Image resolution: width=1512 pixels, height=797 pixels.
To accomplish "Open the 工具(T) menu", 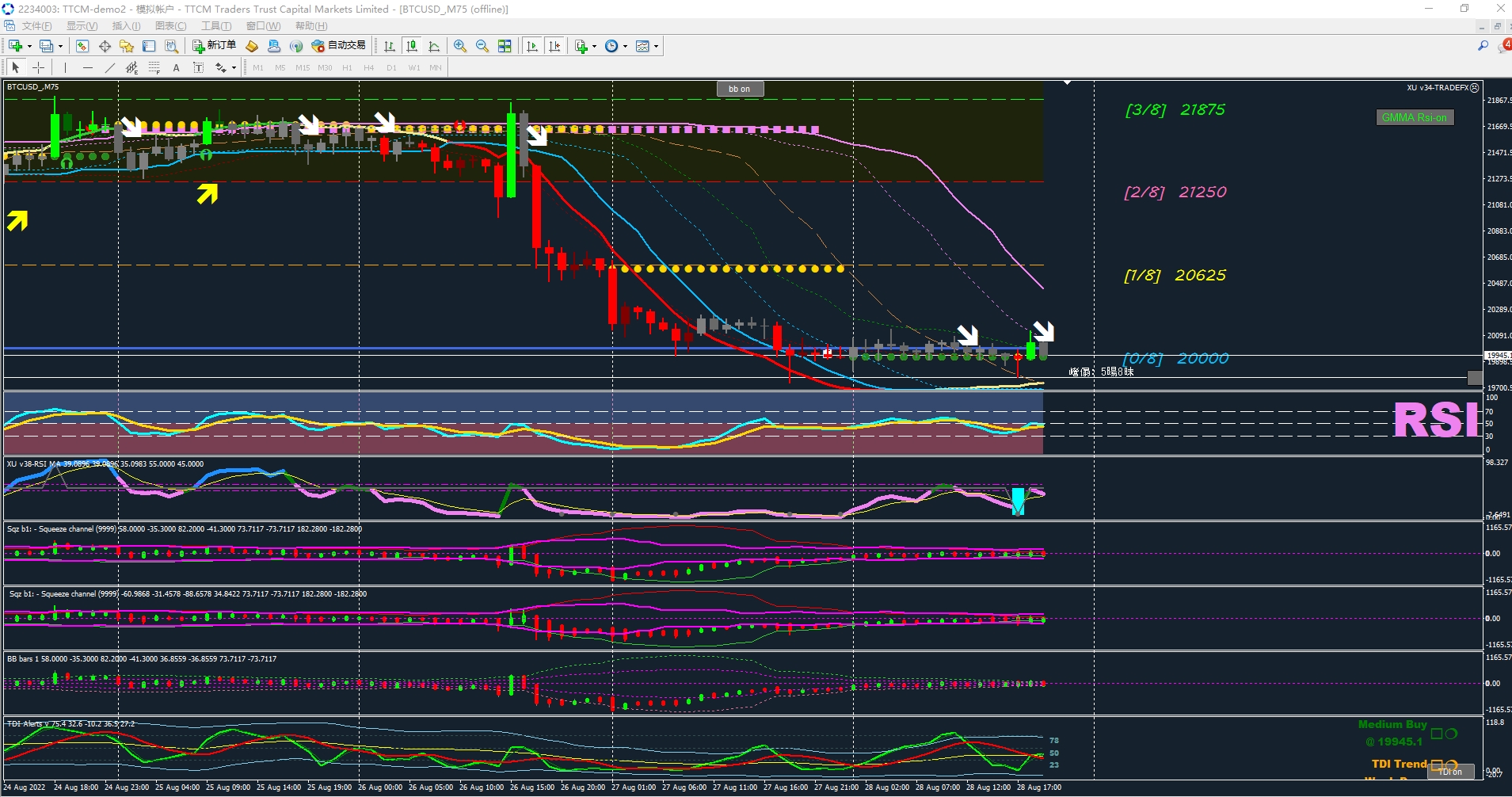I will (x=215, y=26).
